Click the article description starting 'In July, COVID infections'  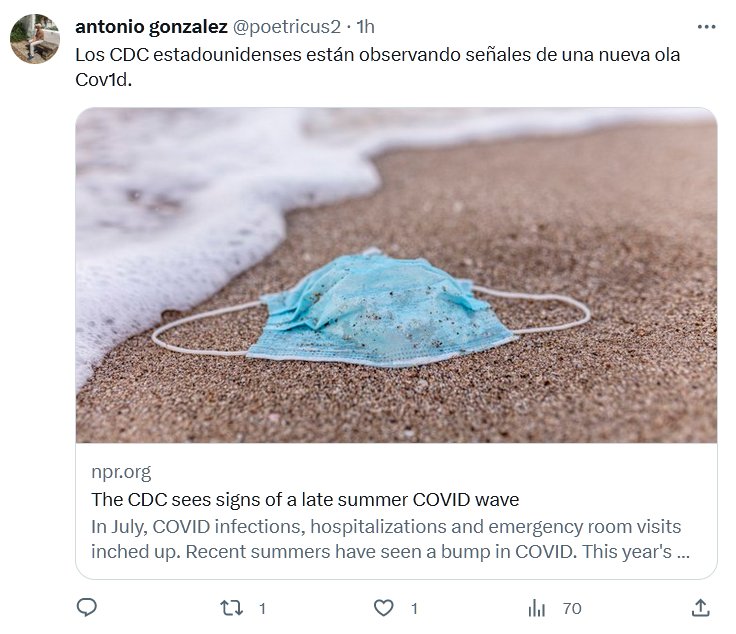tap(390, 539)
